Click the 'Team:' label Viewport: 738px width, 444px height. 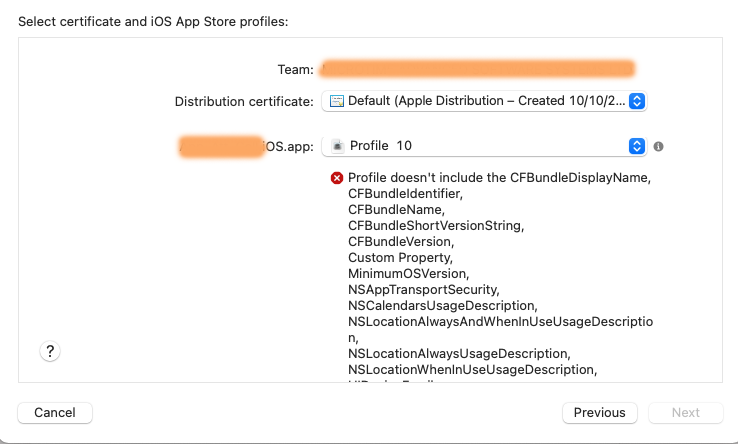[x=295, y=70]
